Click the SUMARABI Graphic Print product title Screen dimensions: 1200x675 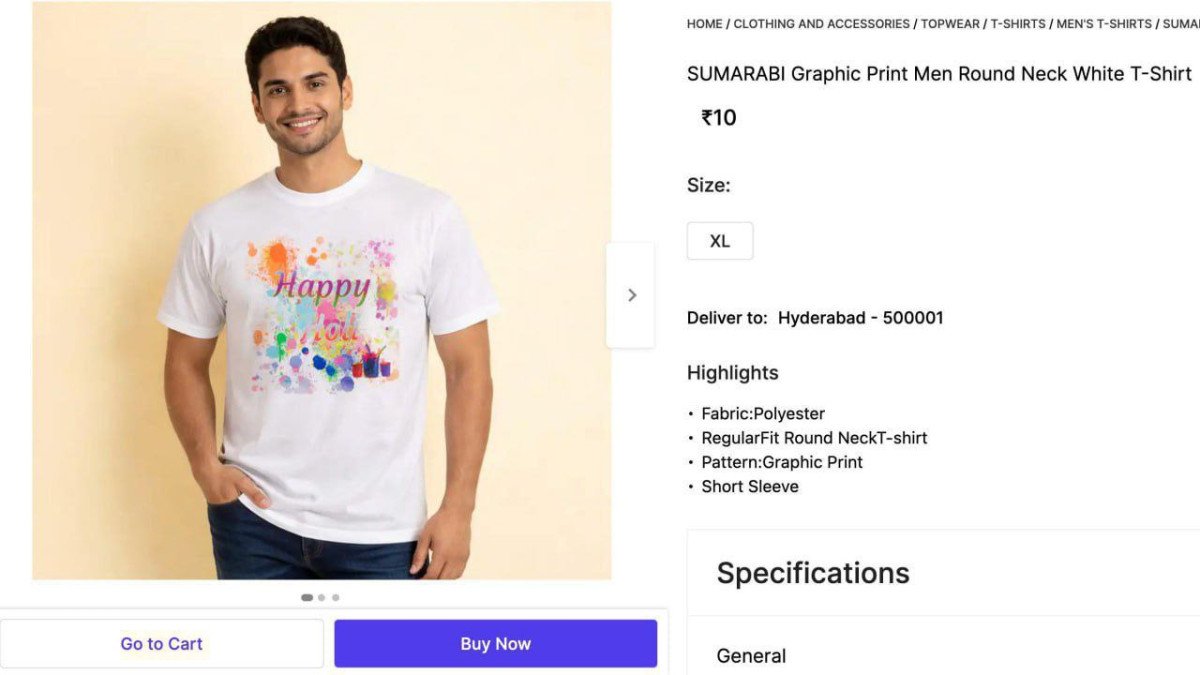tap(939, 74)
